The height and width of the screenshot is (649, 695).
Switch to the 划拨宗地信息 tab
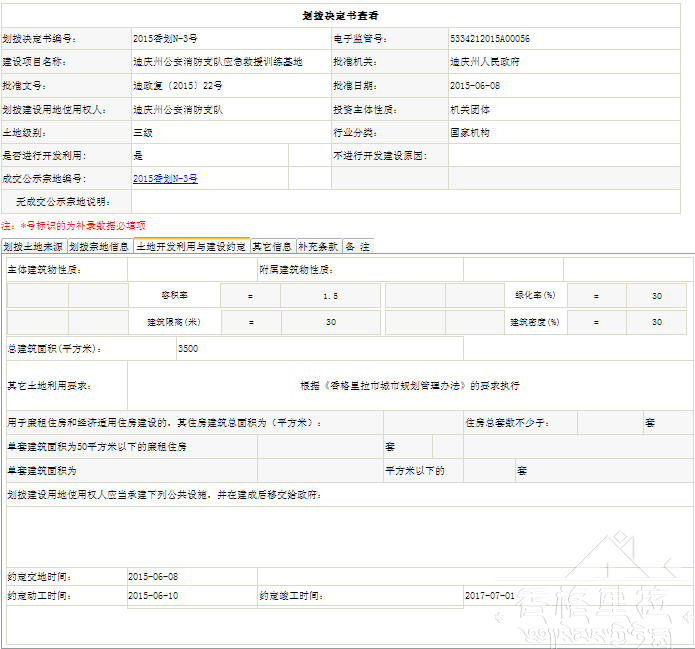click(x=99, y=246)
